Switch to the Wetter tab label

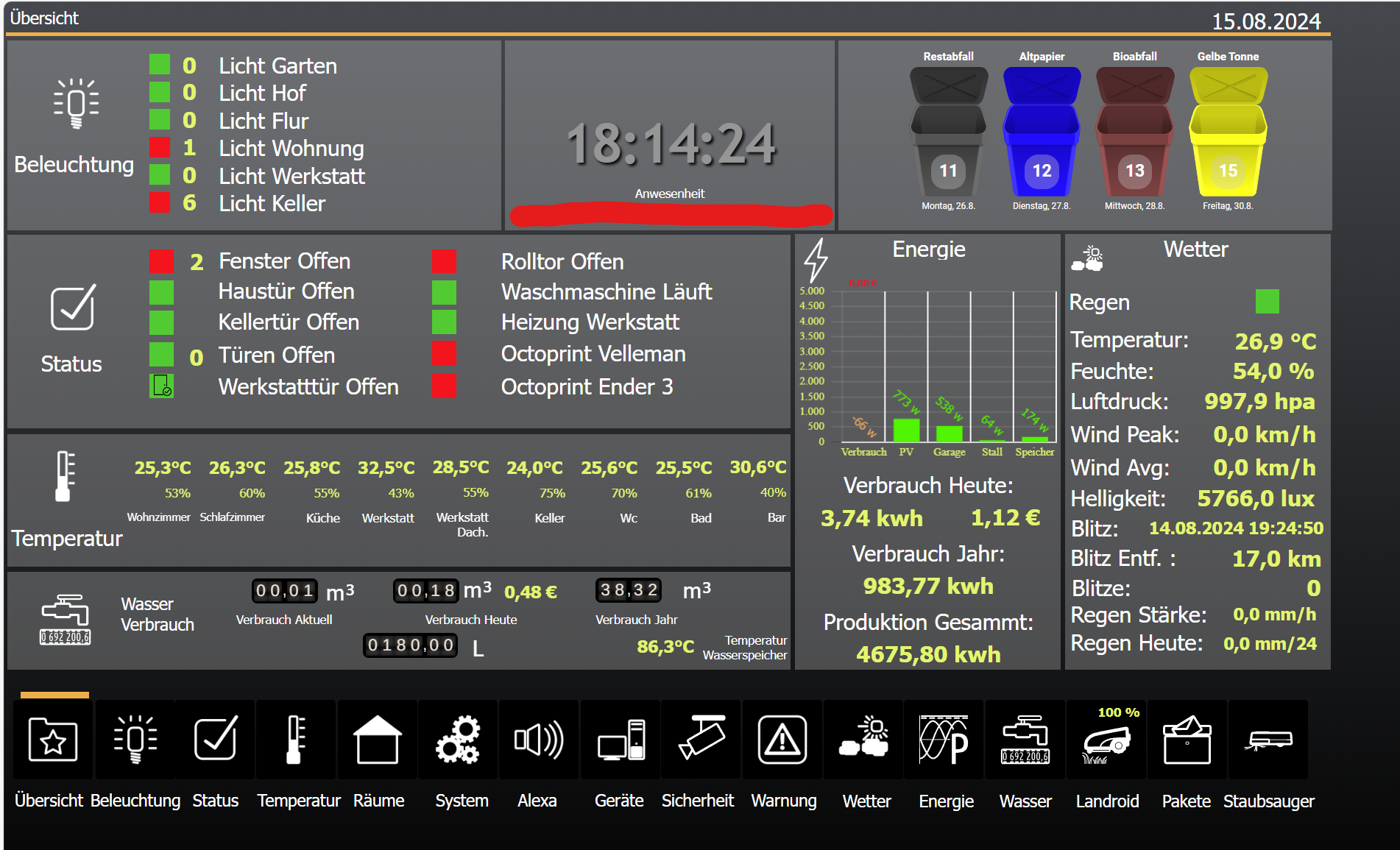pyautogui.click(x=866, y=801)
